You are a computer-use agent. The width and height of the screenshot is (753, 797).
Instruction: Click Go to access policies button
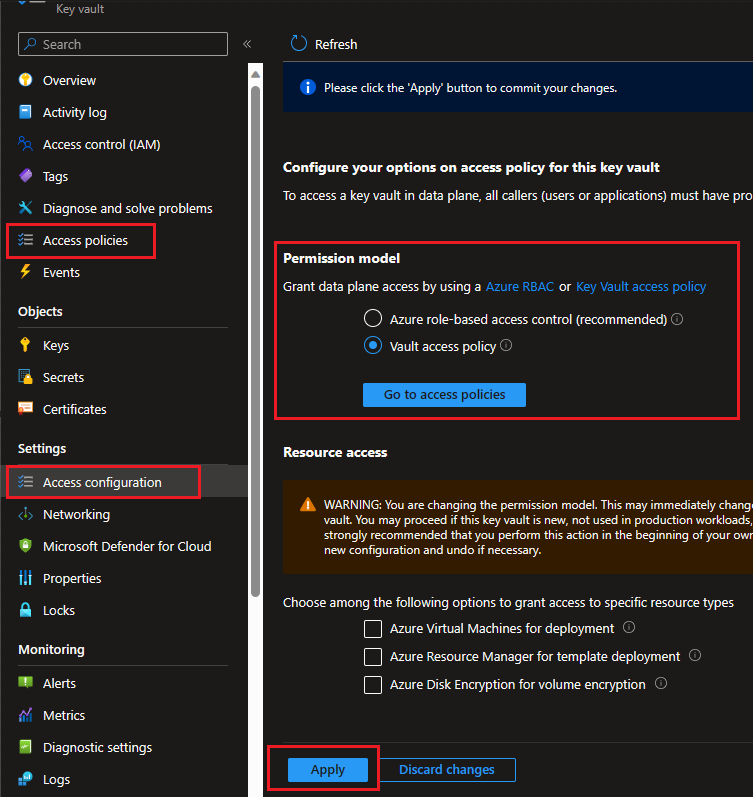pos(444,394)
